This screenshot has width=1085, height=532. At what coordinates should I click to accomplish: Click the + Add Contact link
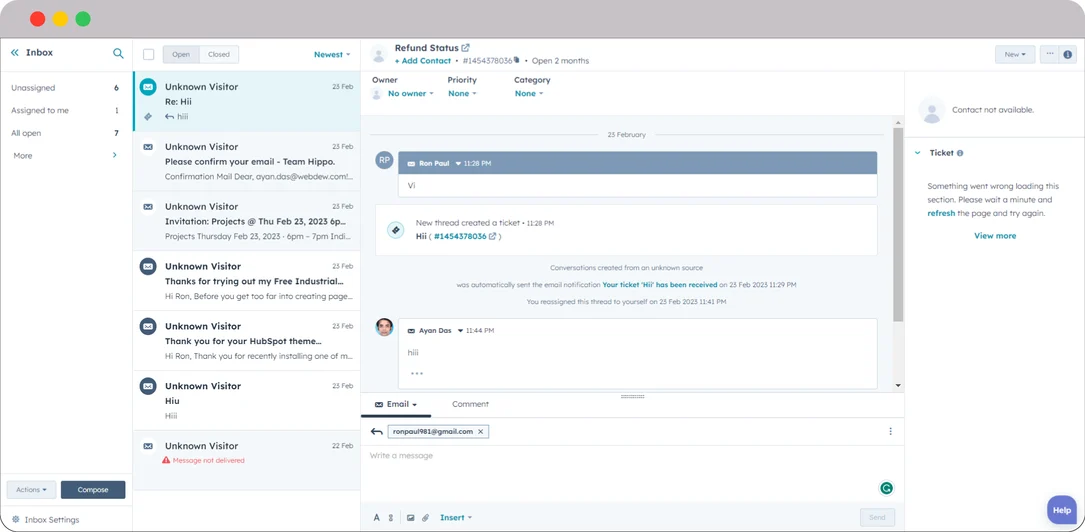pos(423,61)
